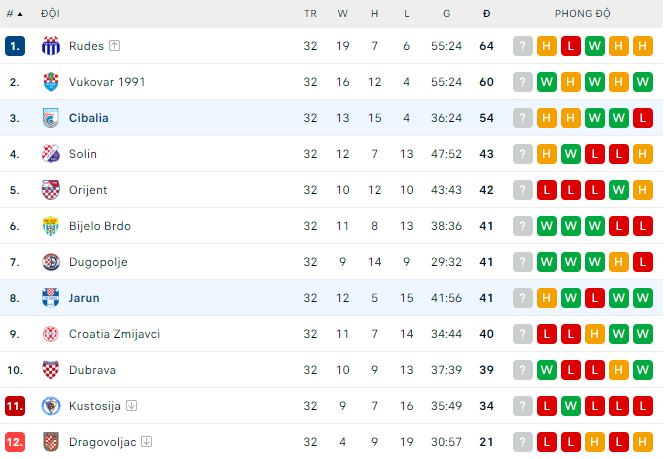Click Vukovar 1991's first green W badge

(x=547, y=82)
